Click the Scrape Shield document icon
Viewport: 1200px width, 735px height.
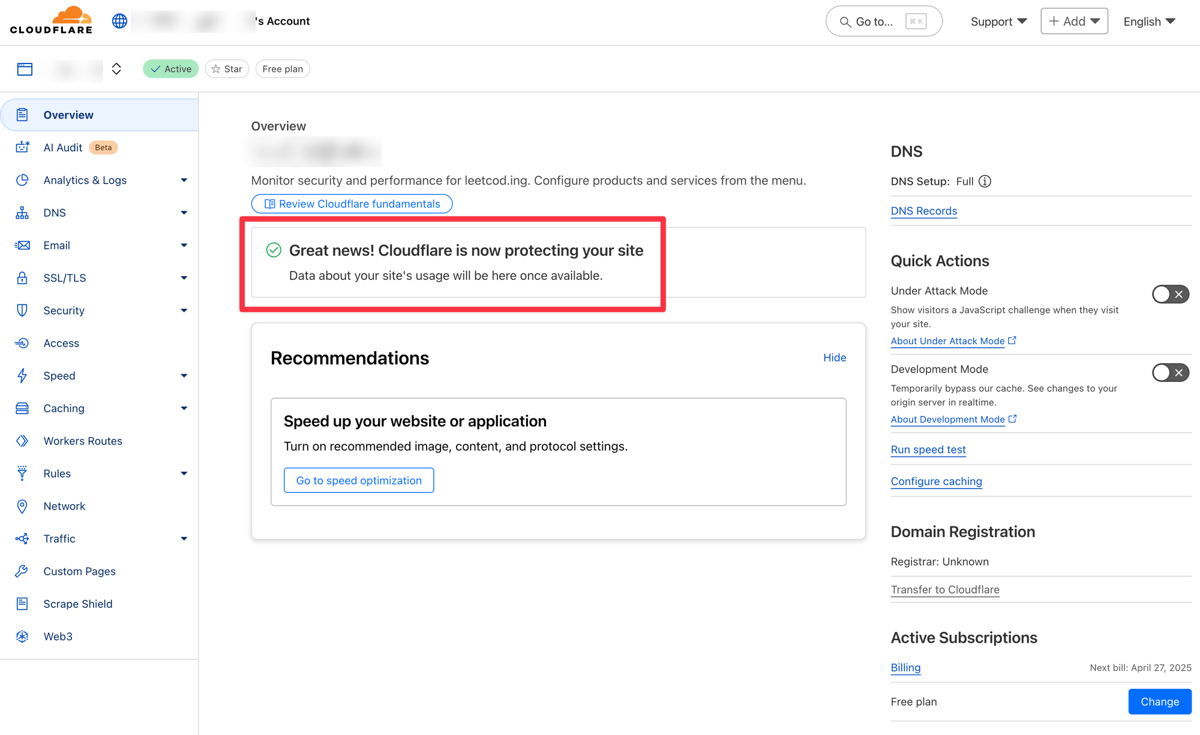click(x=22, y=604)
